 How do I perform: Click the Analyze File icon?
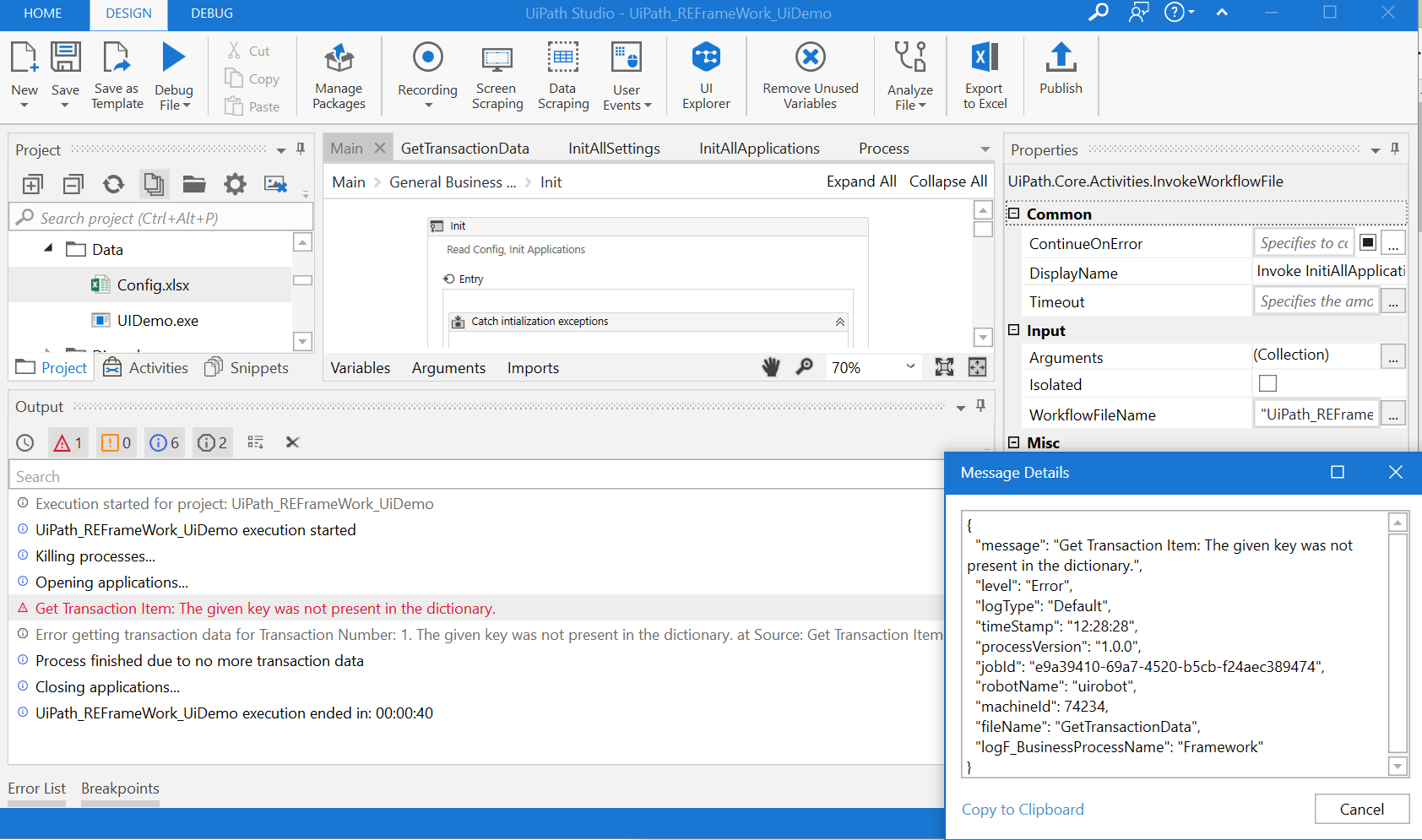click(x=910, y=57)
